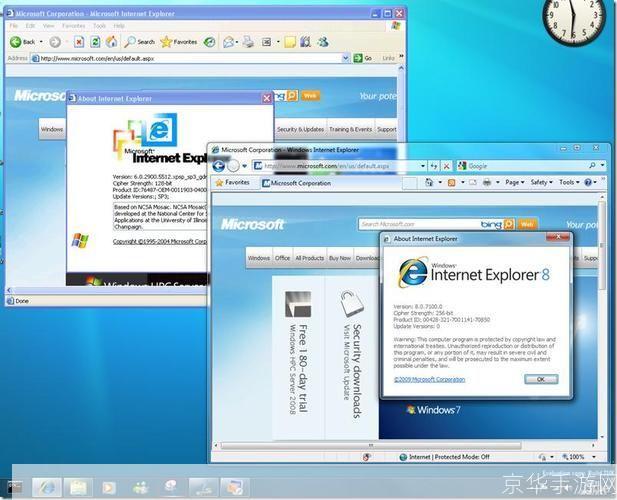Open the View menu in IE6

(48, 26)
